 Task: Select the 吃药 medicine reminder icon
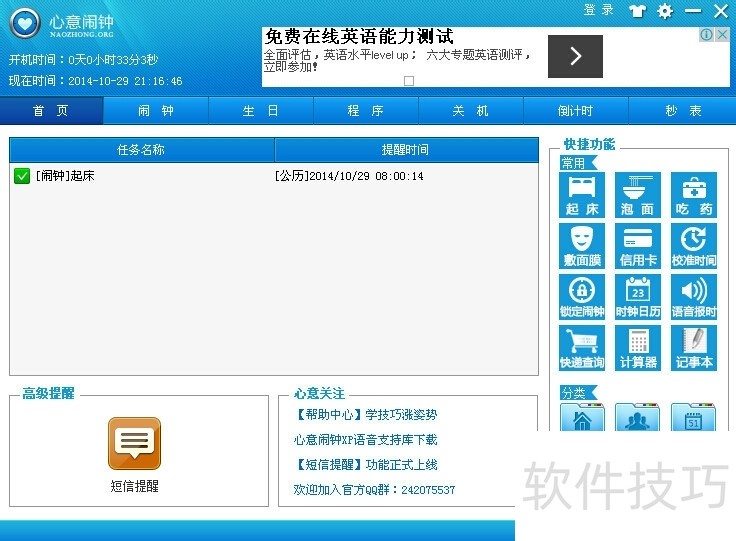point(694,195)
